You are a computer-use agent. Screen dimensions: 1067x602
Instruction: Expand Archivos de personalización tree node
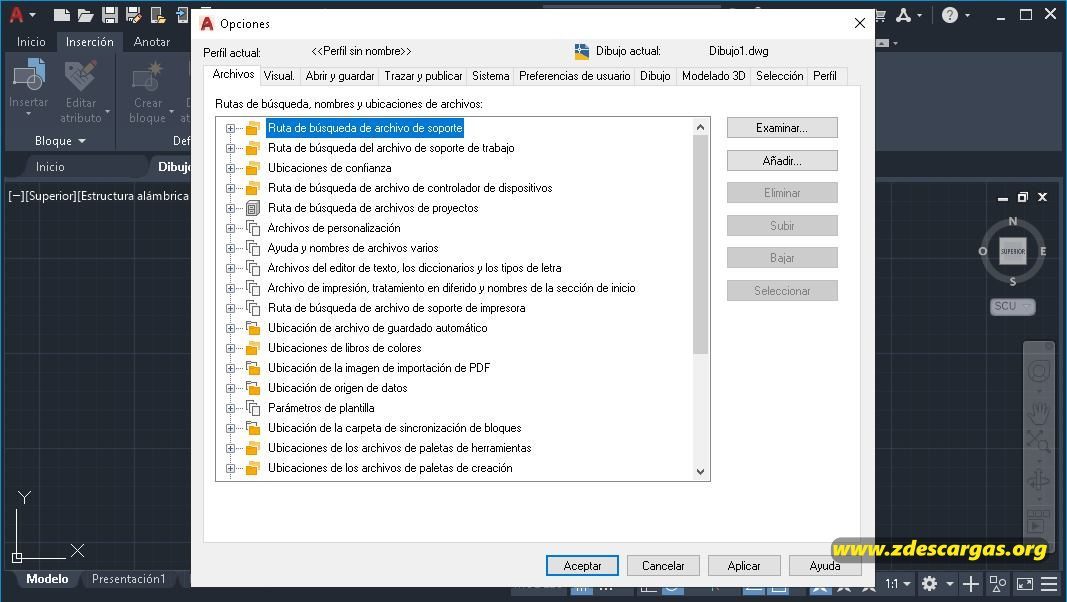pyautogui.click(x=230, y=229)
